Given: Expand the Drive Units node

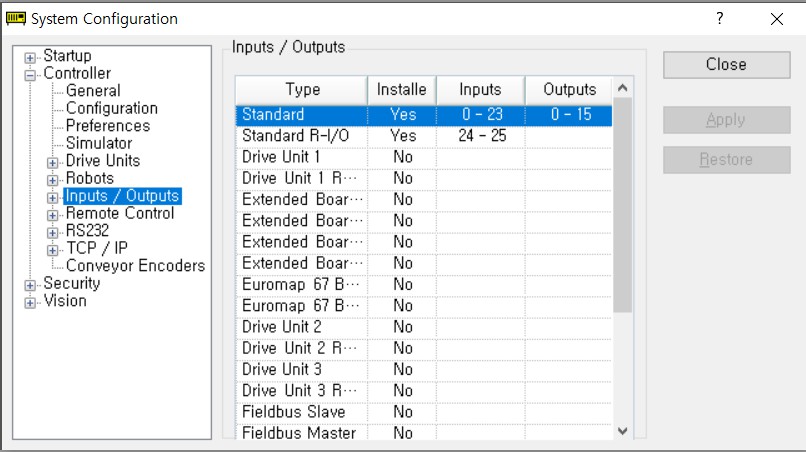Looking at the screenshot, I should coord(52,162).
